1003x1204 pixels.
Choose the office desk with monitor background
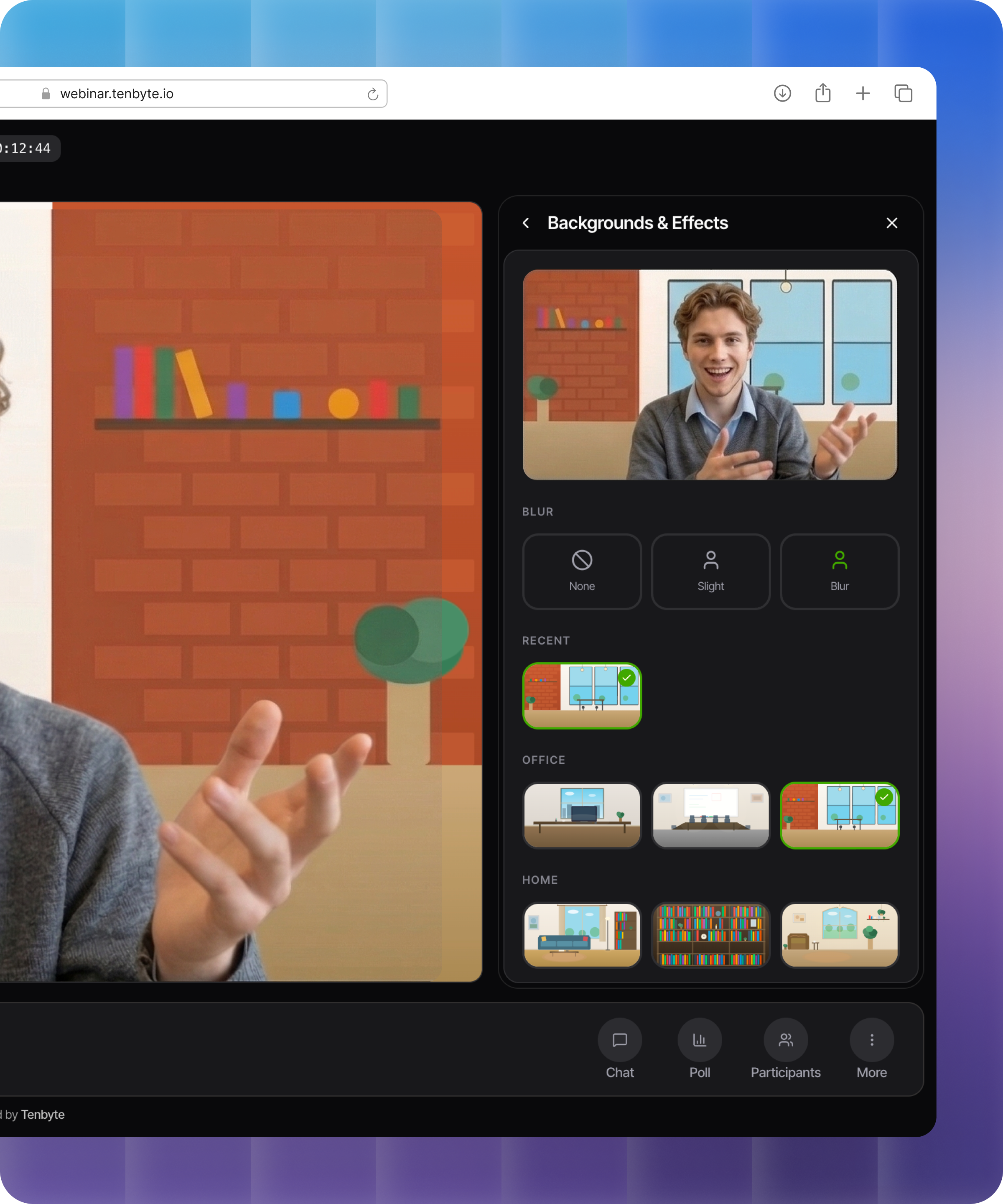click(x=582, y=815)
